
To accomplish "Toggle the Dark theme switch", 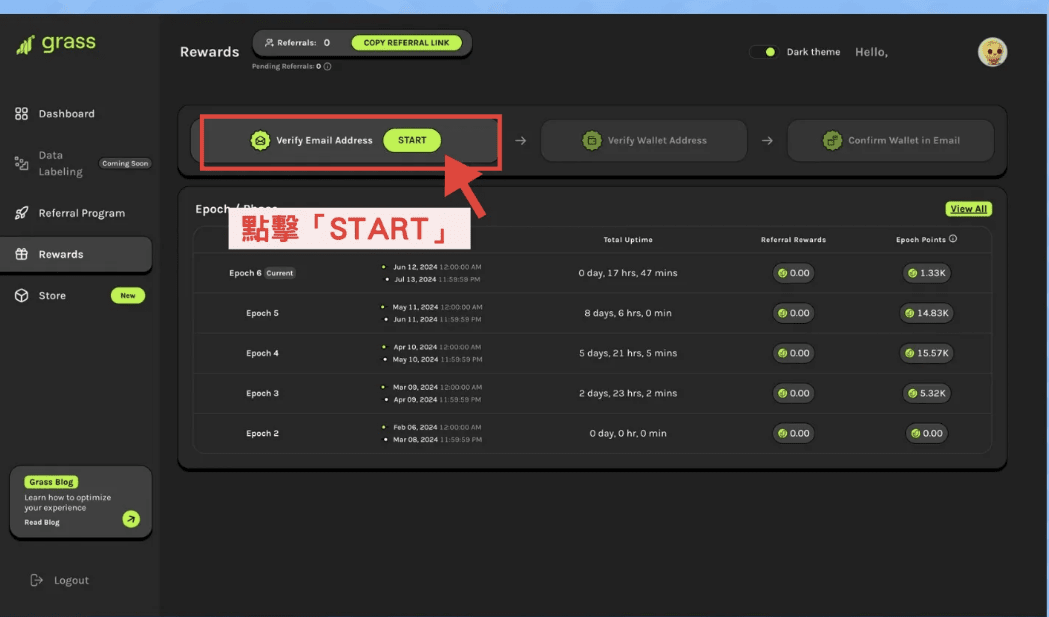I will [x=763, y=52].
